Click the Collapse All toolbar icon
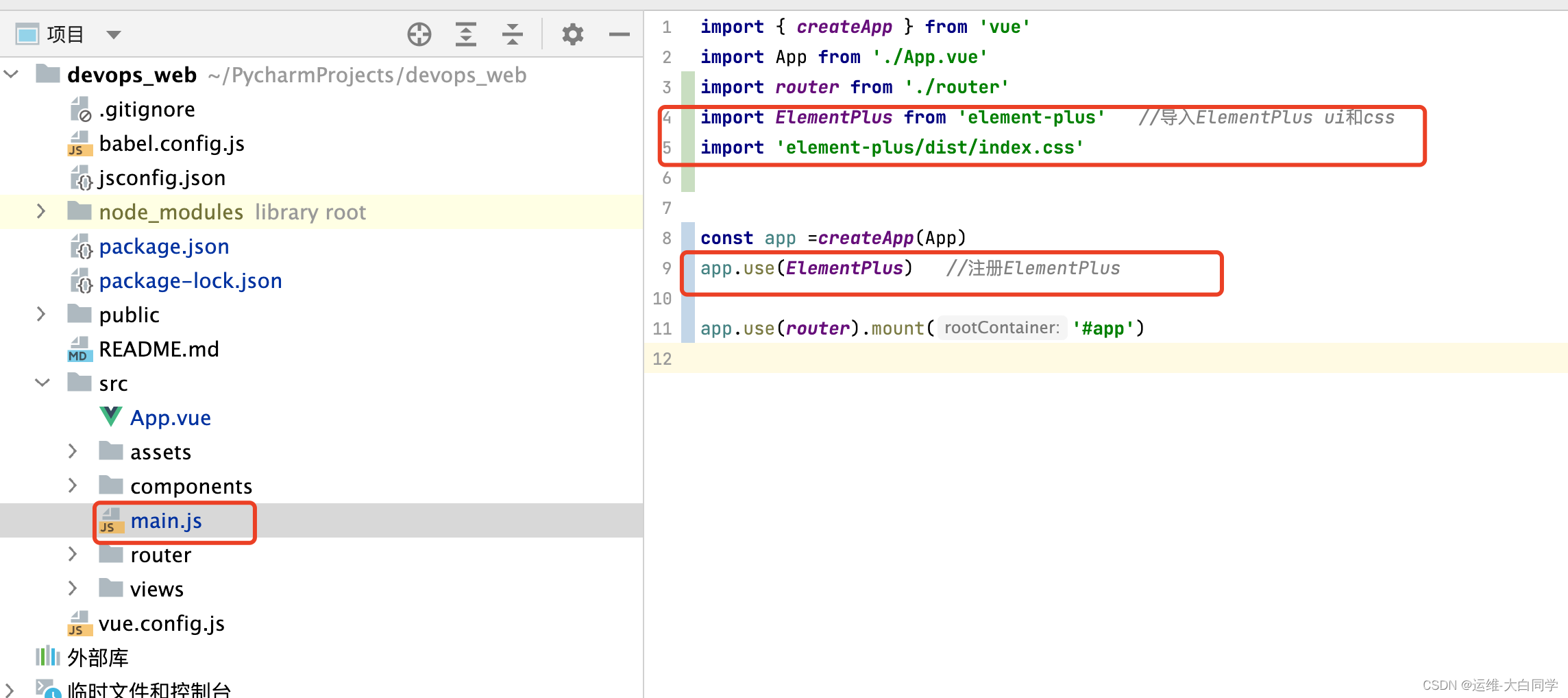This screenshot has height=698, width=1568. (x=512, y=34)
